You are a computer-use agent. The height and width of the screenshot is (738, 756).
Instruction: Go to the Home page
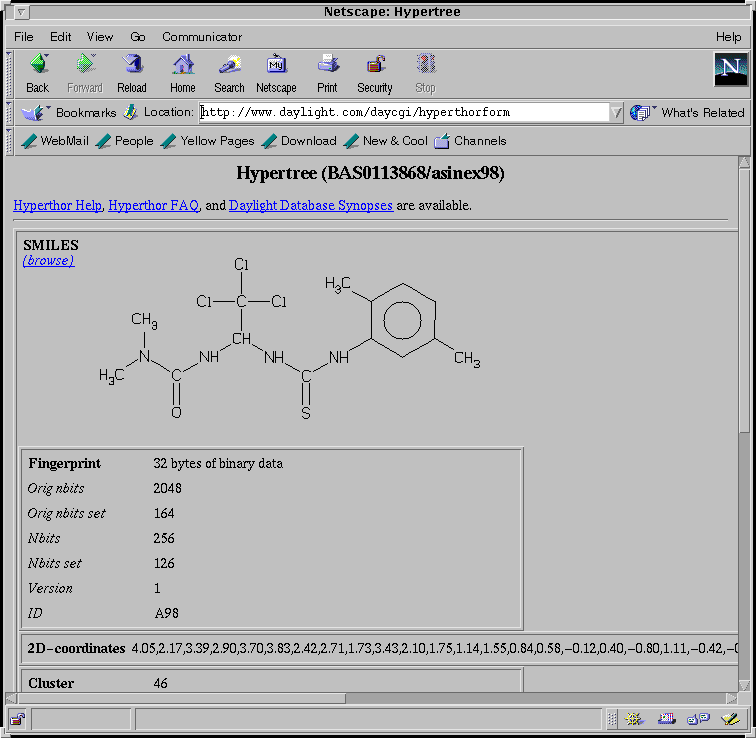click(x=183, y=73)
